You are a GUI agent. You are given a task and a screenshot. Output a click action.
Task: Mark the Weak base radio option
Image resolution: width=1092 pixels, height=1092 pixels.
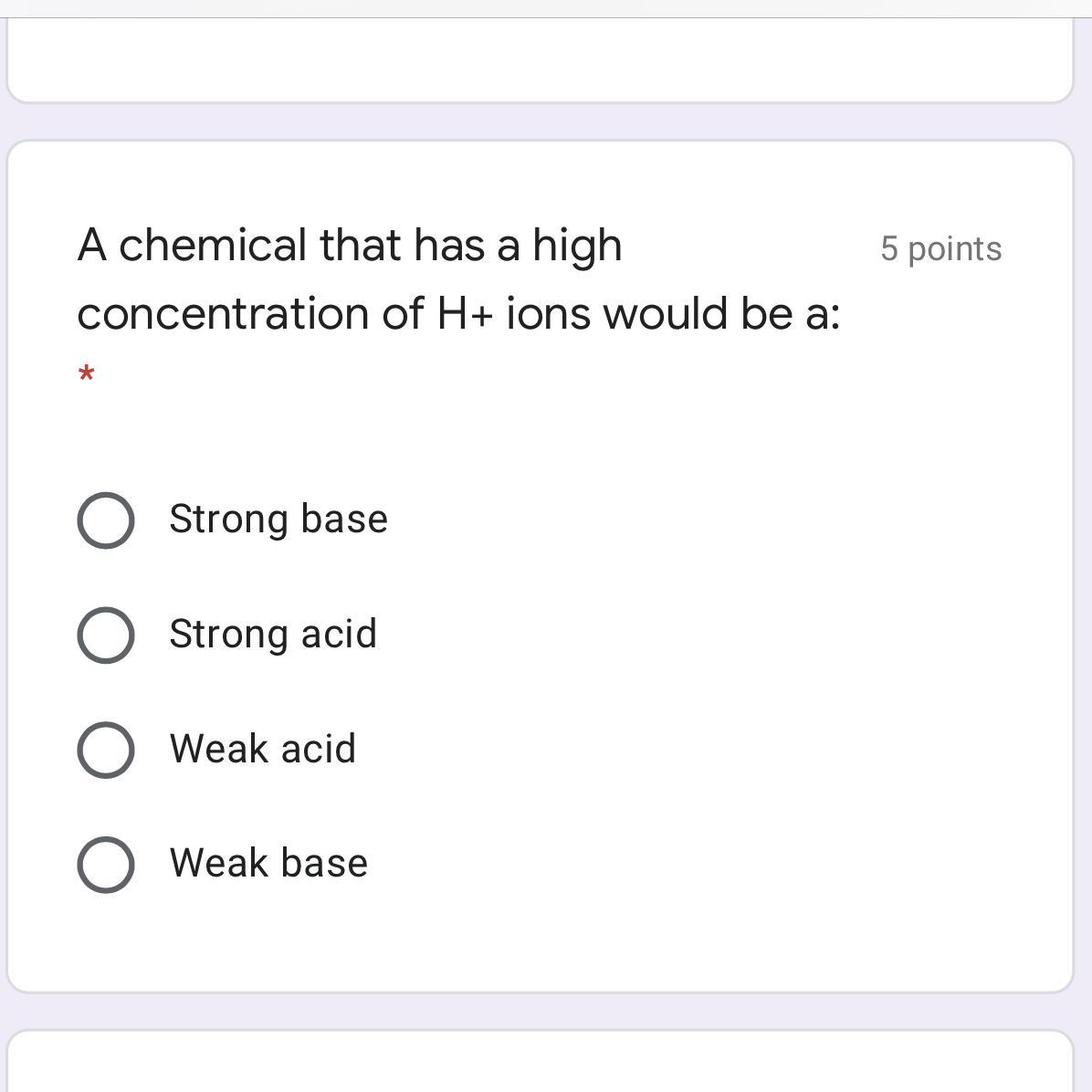(x=106, y=864)
